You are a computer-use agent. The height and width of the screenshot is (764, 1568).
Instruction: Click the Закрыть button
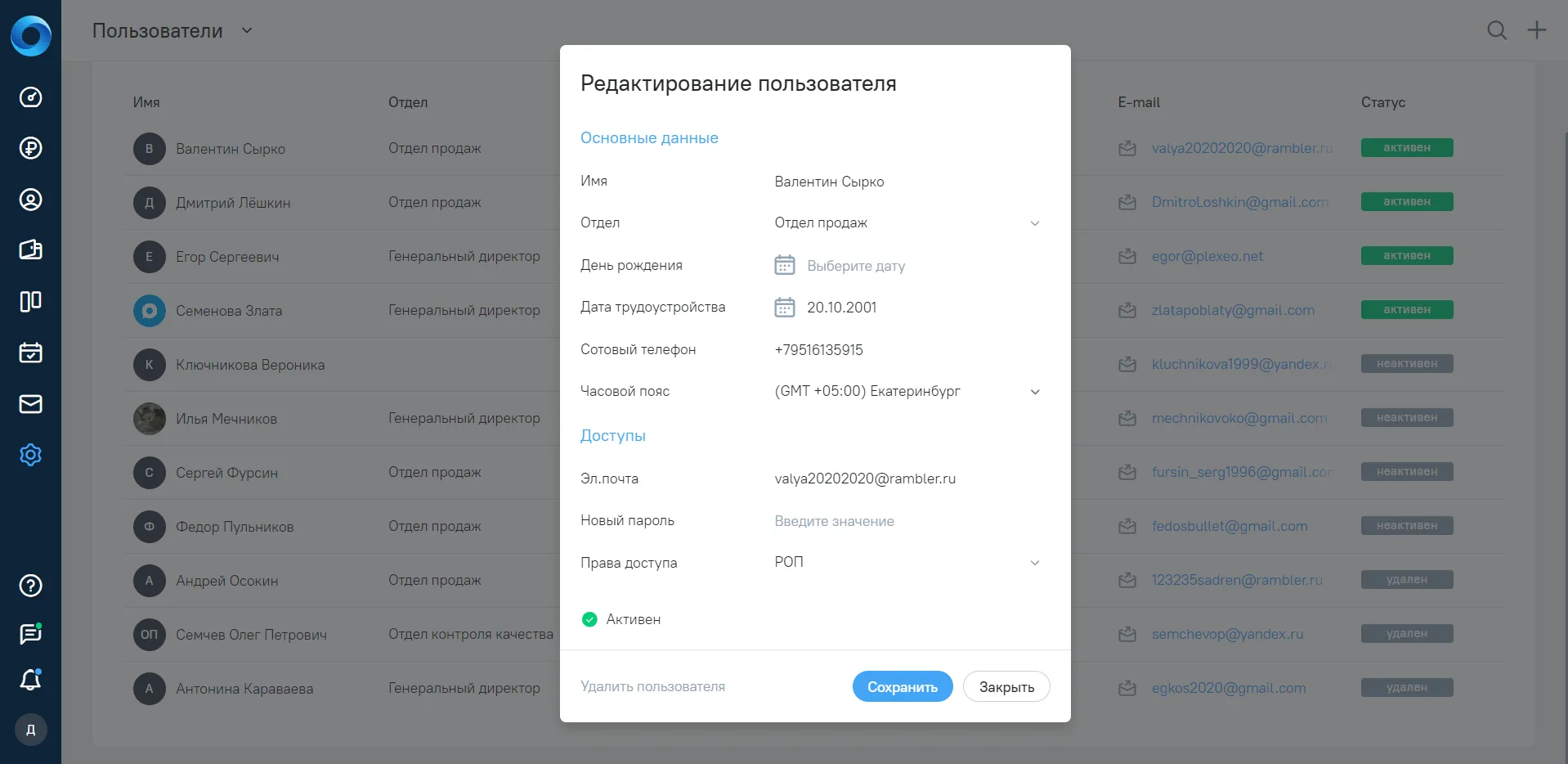click(x=1006, y=686)
